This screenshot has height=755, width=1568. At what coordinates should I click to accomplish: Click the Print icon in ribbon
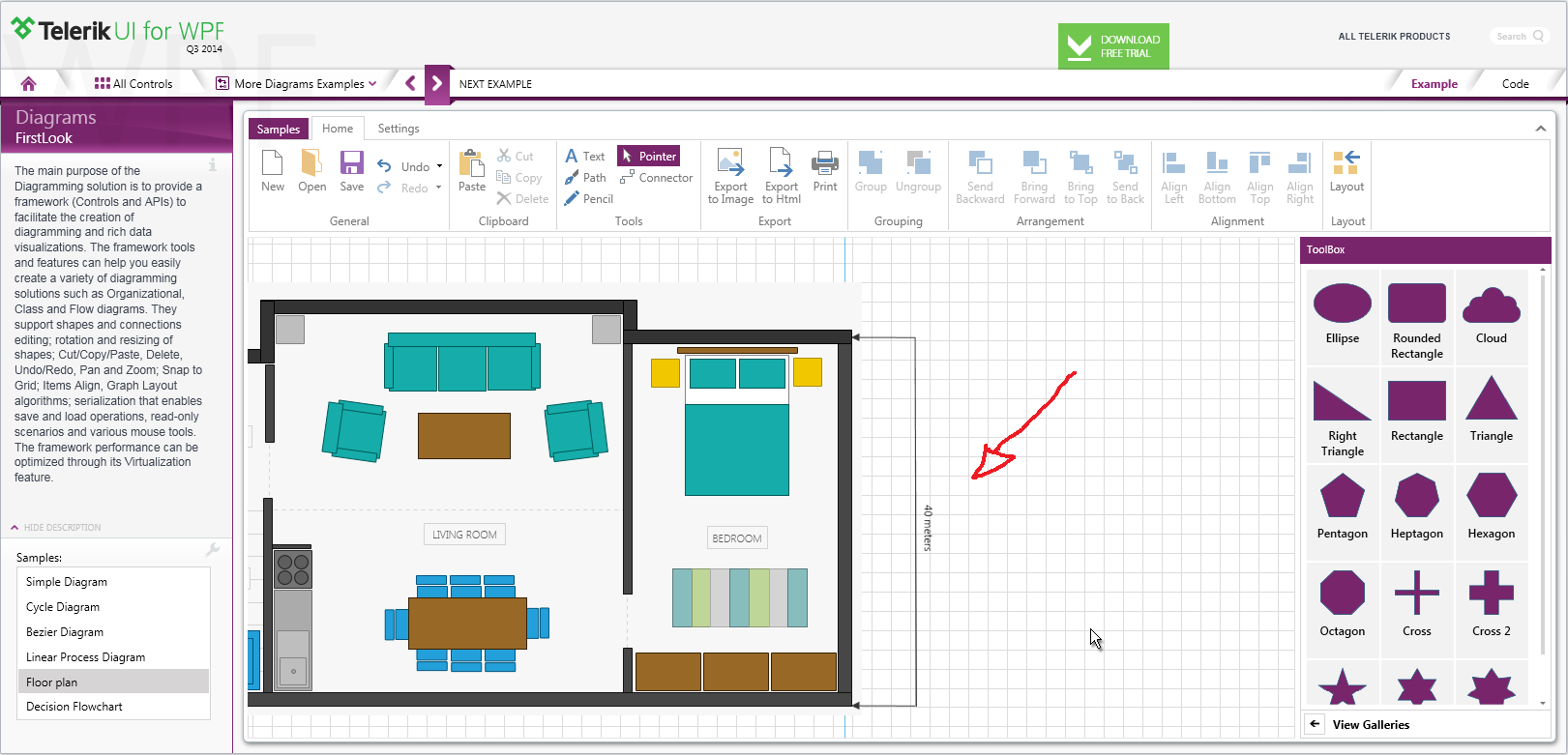825,162
